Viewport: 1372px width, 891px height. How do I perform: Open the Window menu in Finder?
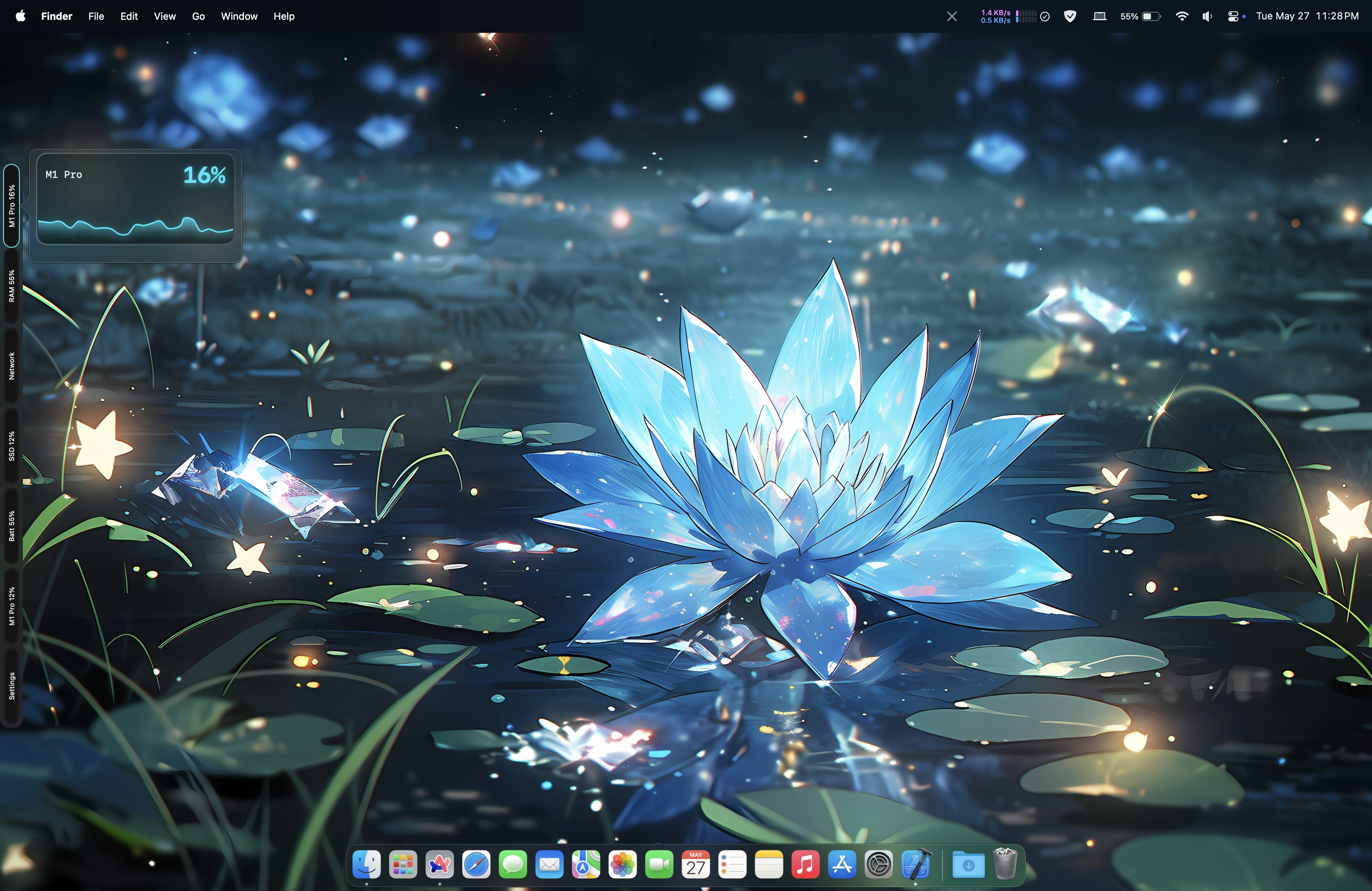239,16
